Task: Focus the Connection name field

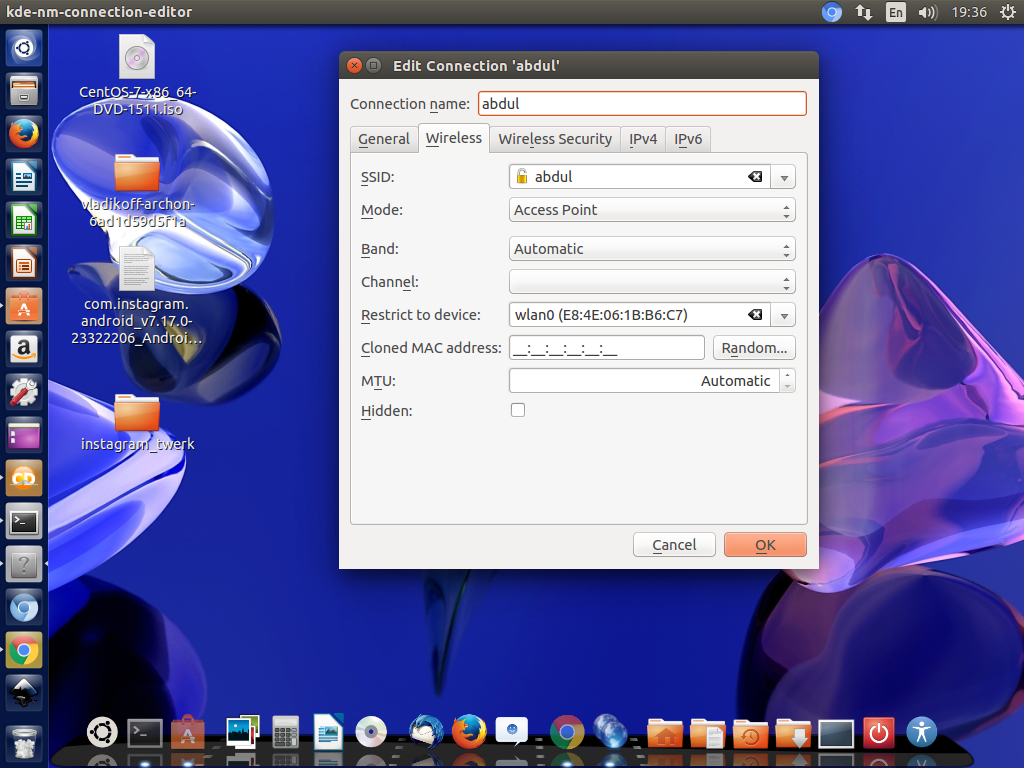Action: tap(642, 104)
